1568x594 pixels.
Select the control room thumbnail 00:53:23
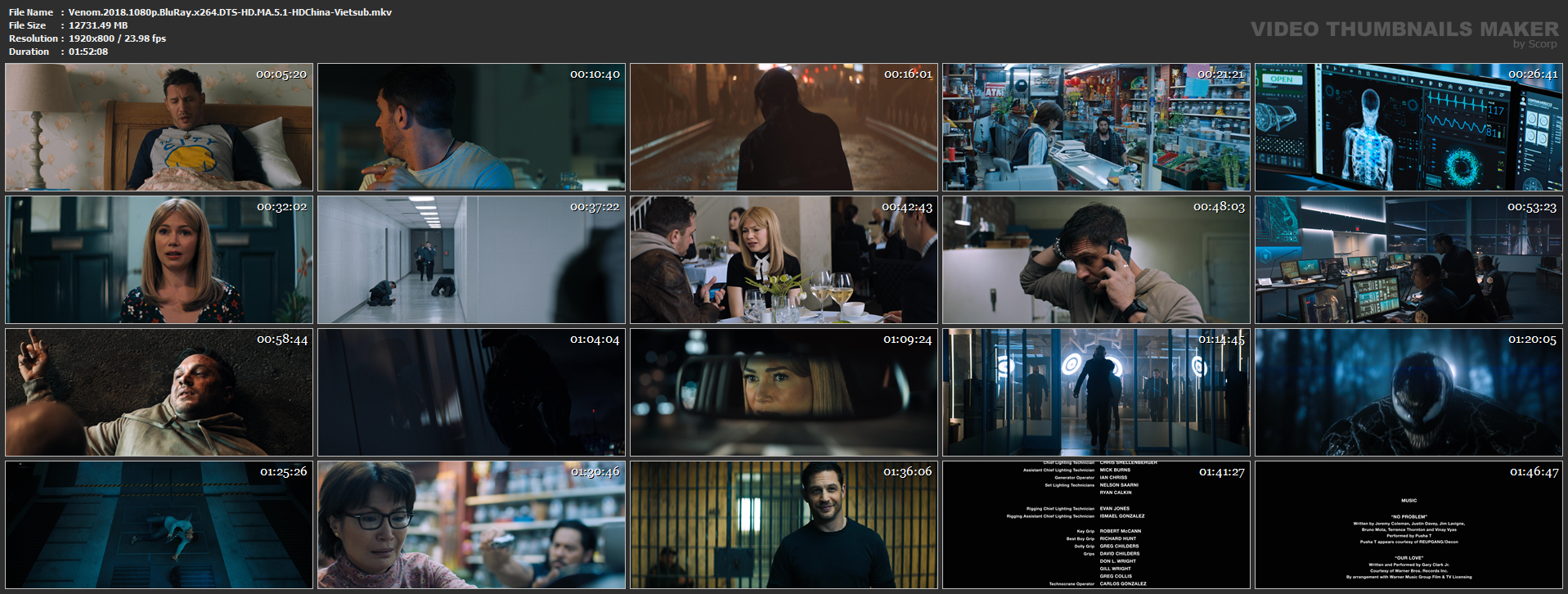tap(1409, 260)
